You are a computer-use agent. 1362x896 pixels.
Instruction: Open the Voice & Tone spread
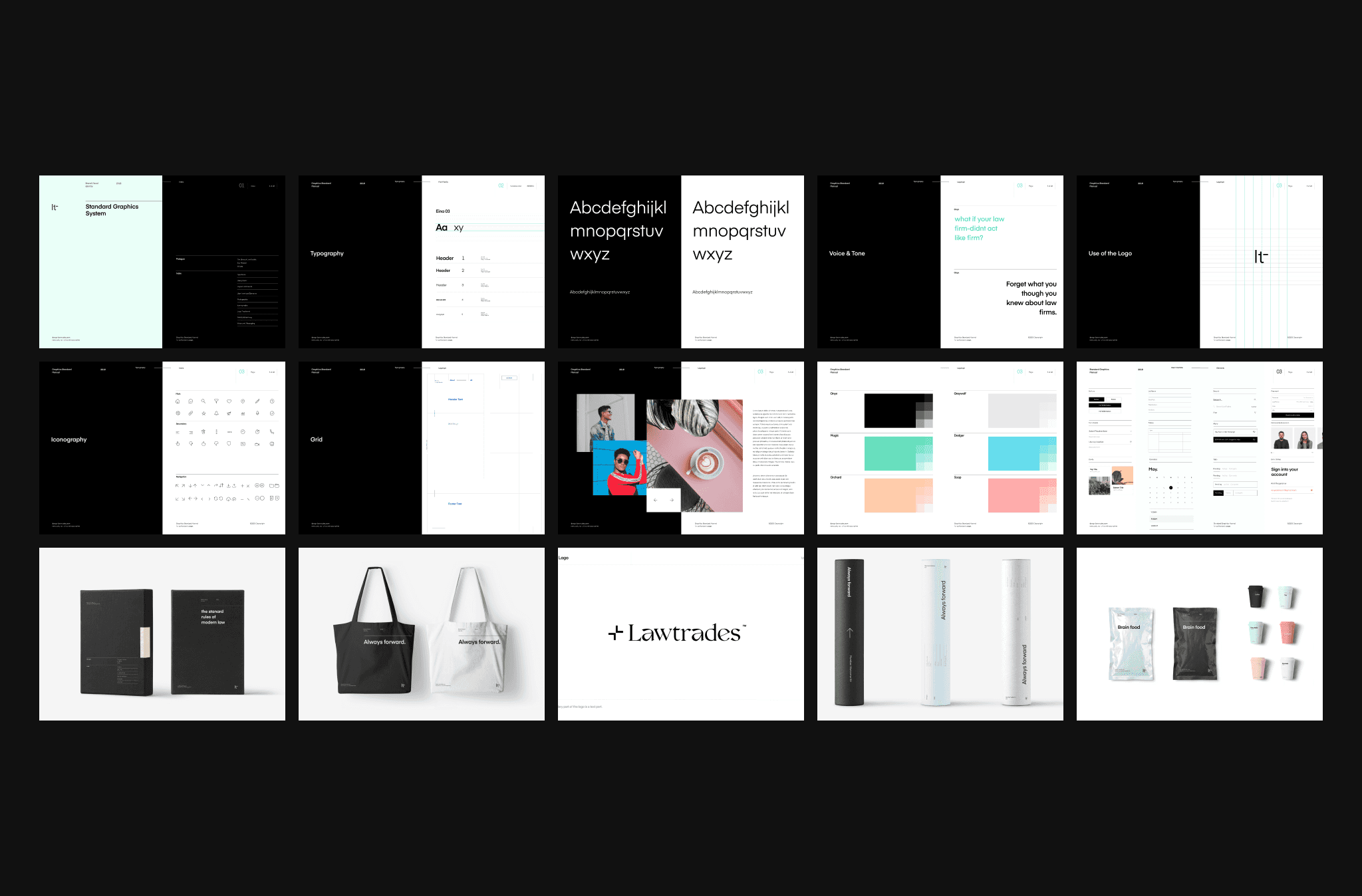(x=940, y=261)
